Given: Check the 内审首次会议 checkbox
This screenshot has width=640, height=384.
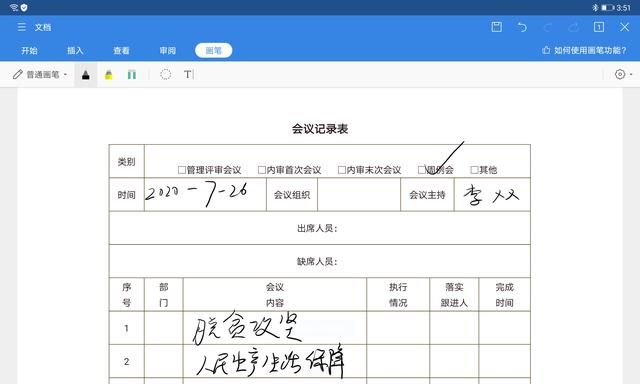Looking at the screenshot, I should coord(262,170).
